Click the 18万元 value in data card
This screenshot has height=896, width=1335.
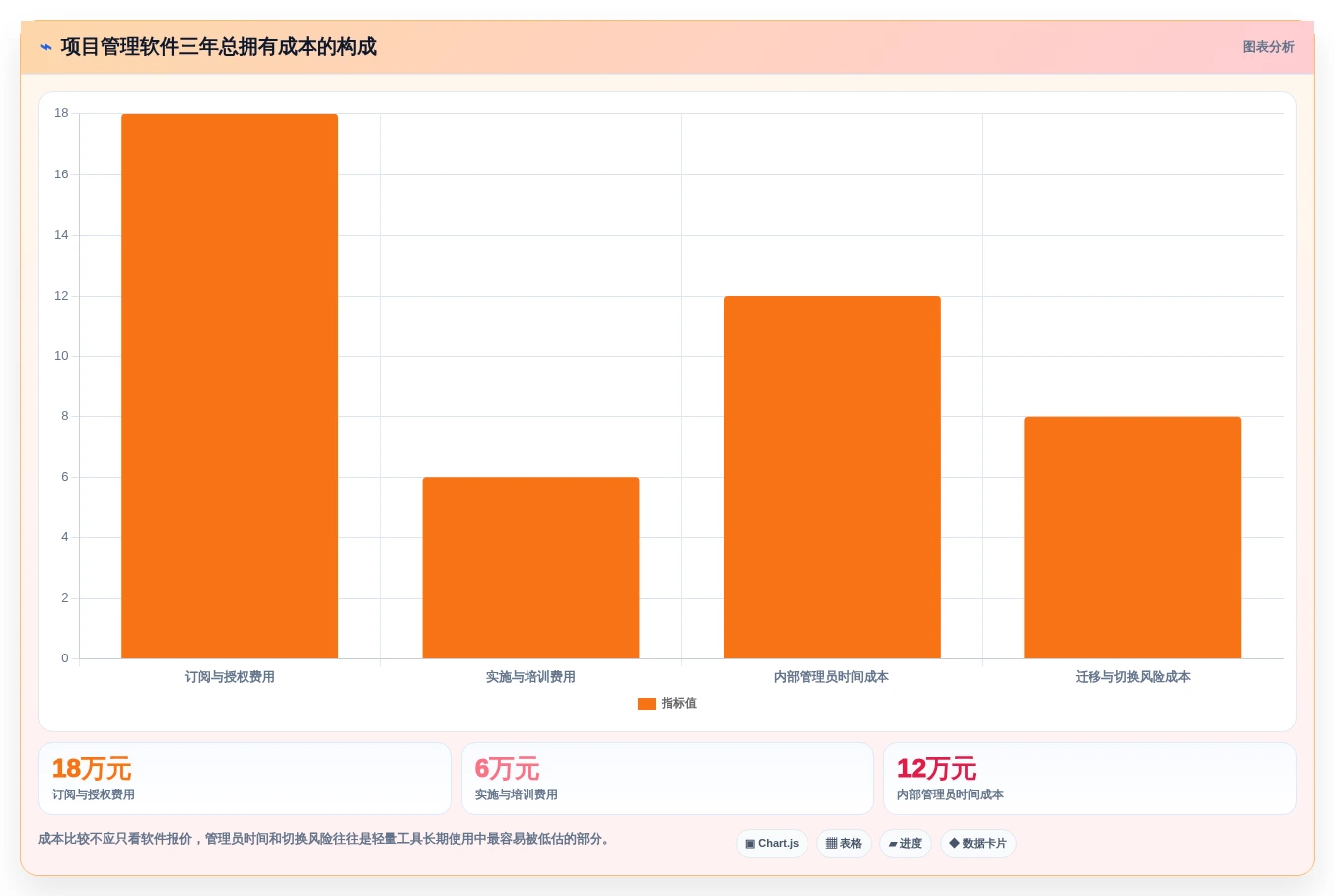[x=92, y=769]
